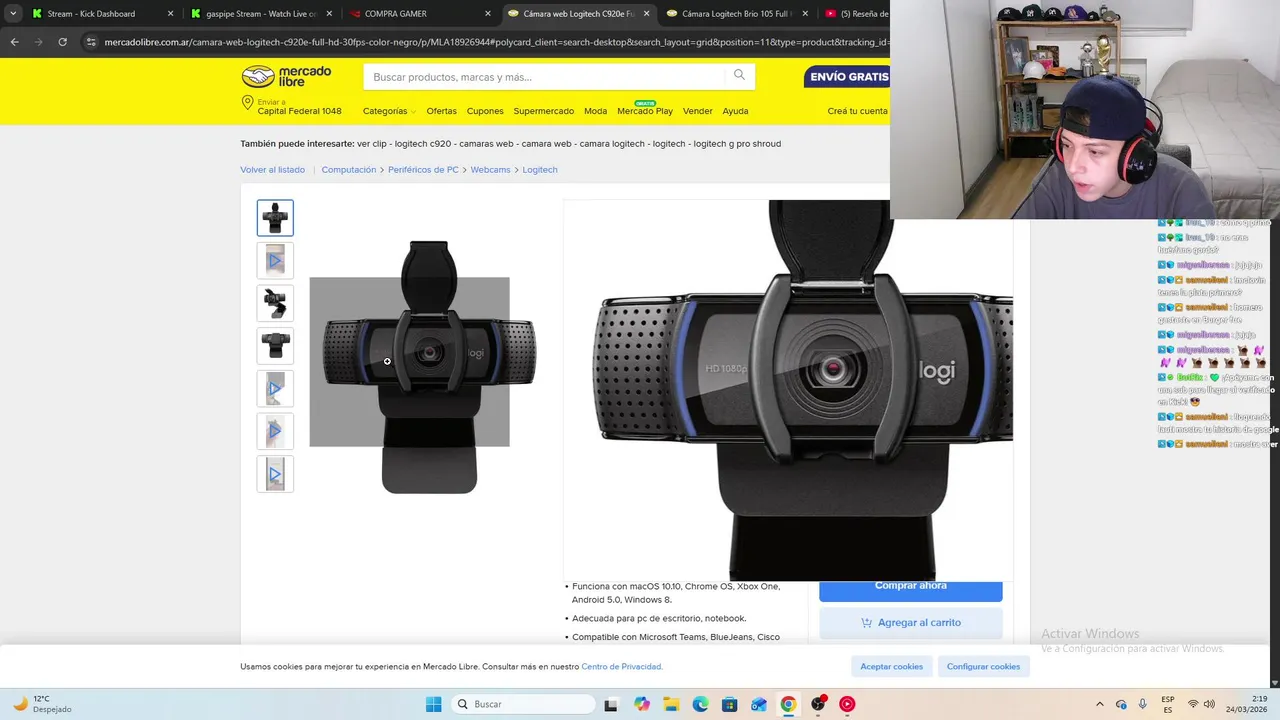Go back with the browser back arrow

(x=14, y=42)
